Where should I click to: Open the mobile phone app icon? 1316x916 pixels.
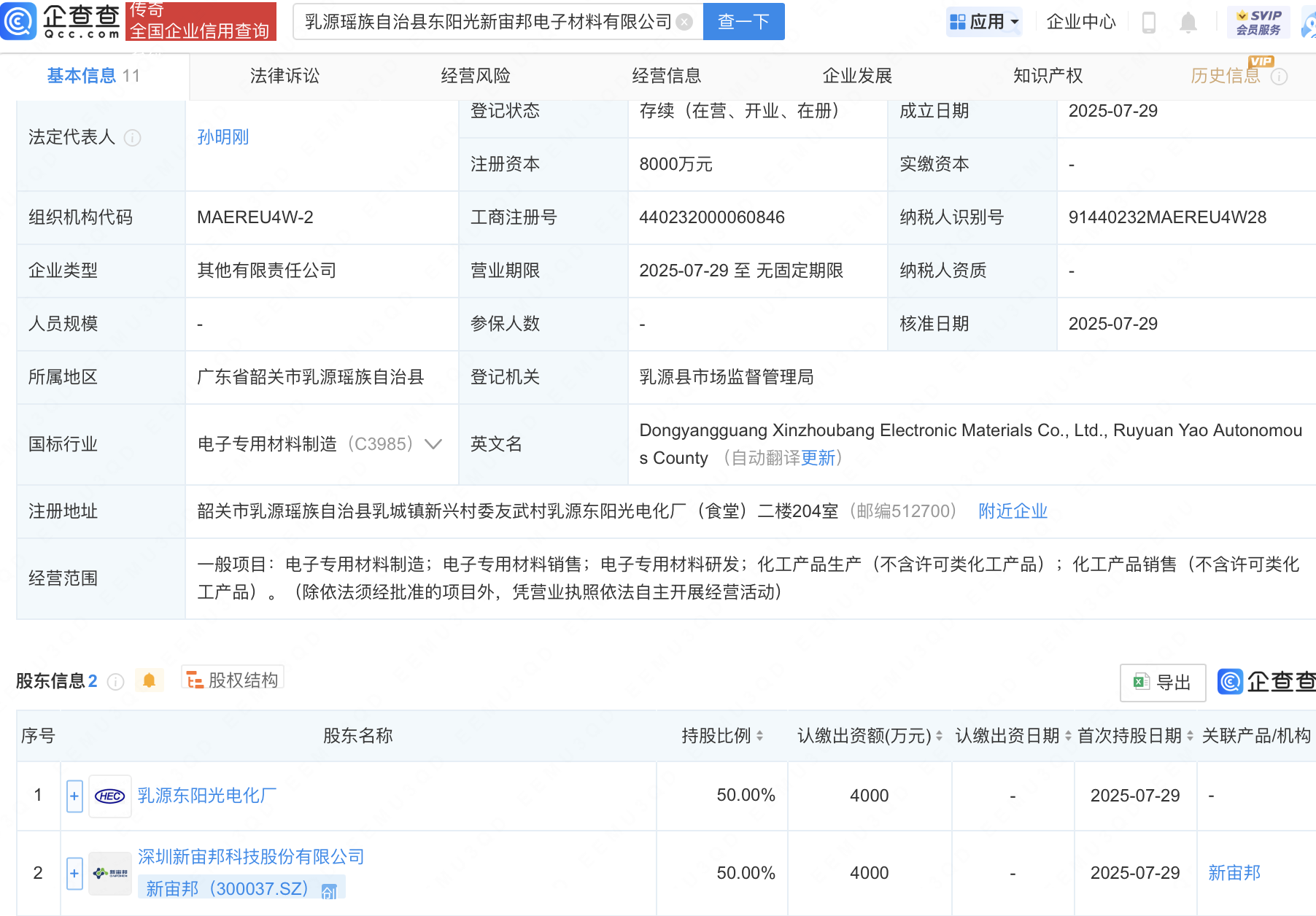pyautogui.click(x=1149, y=22)
